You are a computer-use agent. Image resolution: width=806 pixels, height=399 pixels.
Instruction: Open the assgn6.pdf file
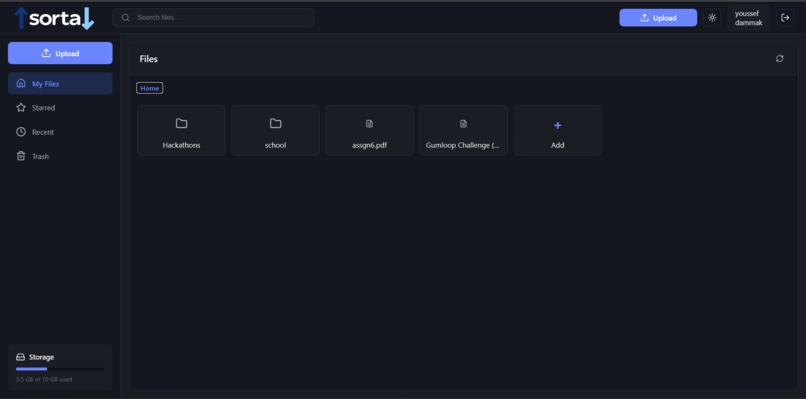click(x=370, y=130)
